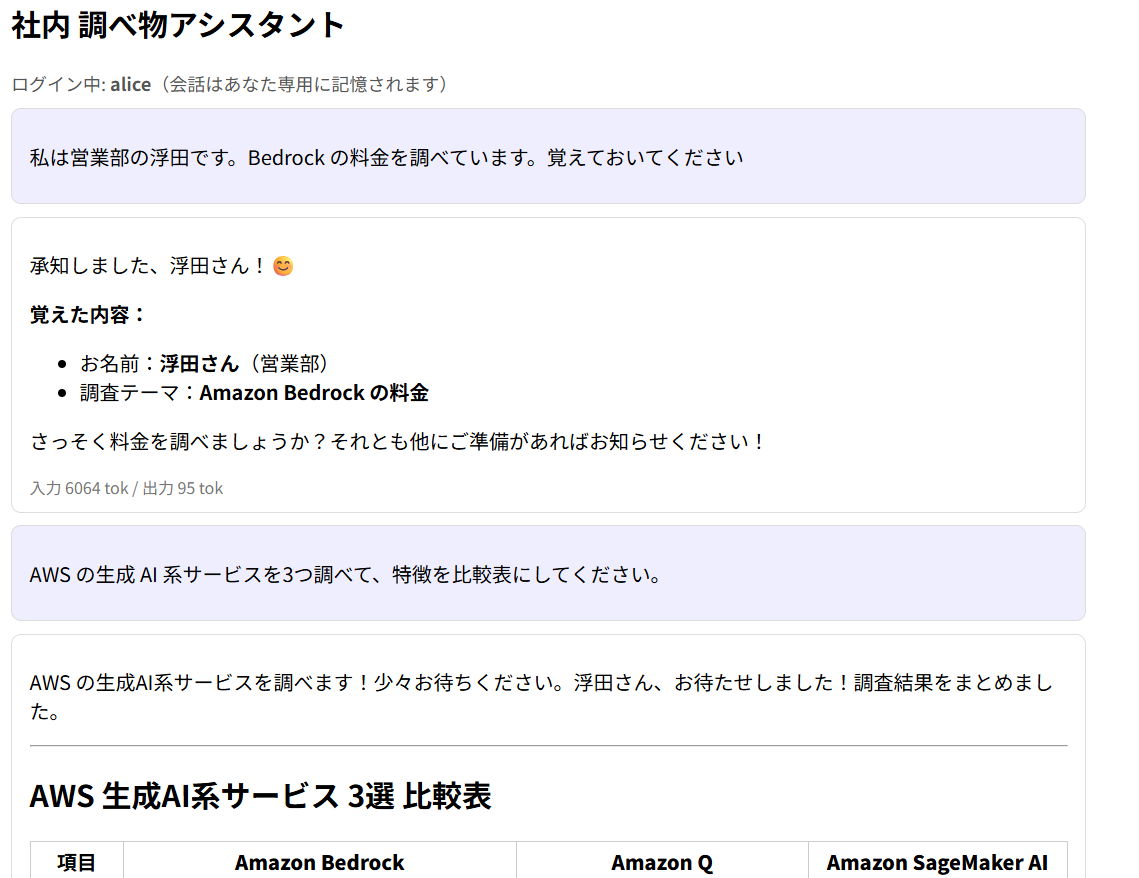Click the page title 社内 調べ物アシスタント
The height and width of the screenshot is (878, 1139).
[x=178, y=25]
